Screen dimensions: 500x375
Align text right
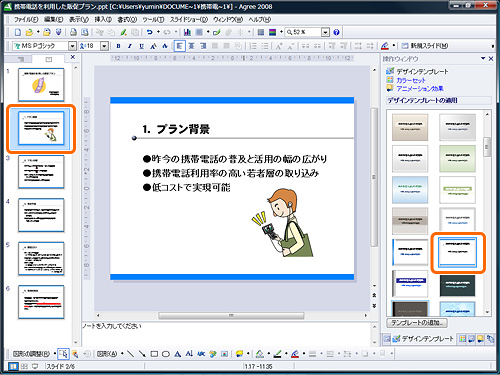click(203, 46)
